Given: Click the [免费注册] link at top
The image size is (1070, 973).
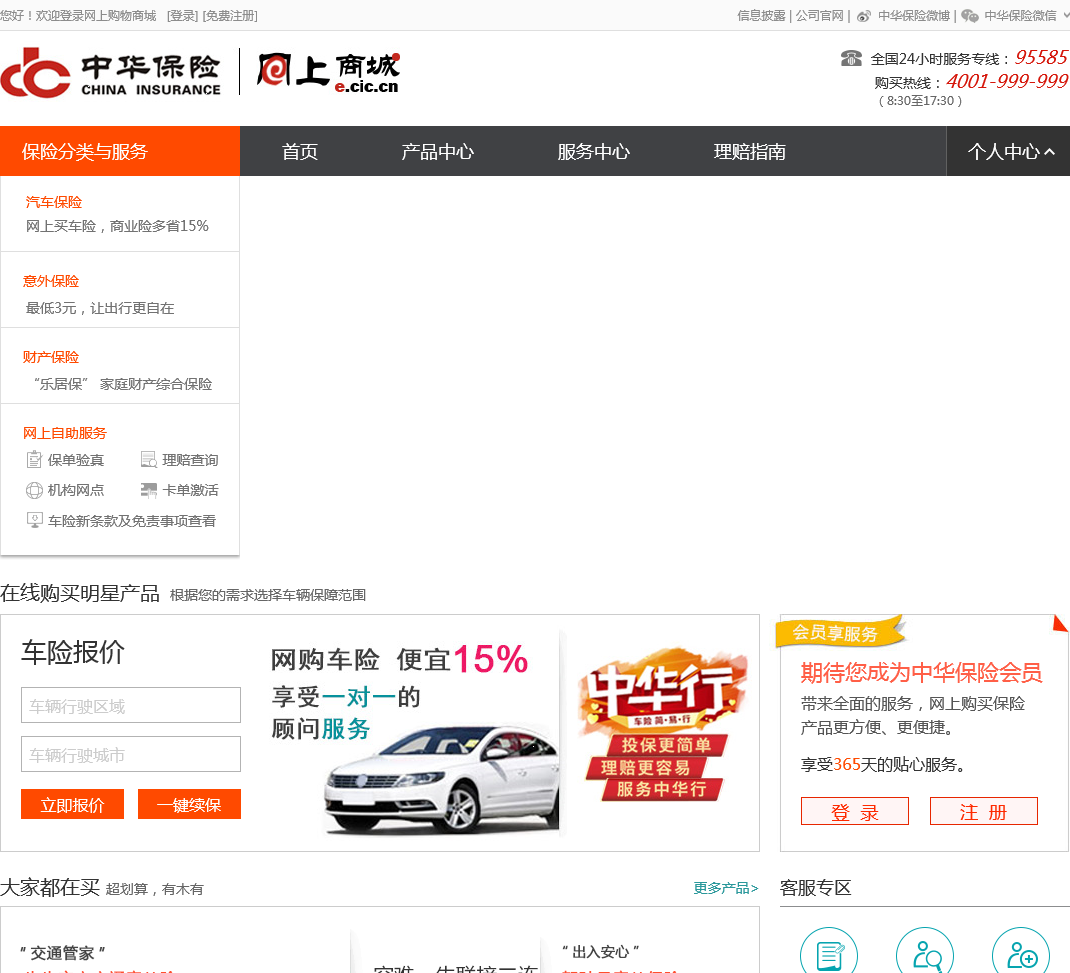Looking at the screenshot, I should click(230, 16).
